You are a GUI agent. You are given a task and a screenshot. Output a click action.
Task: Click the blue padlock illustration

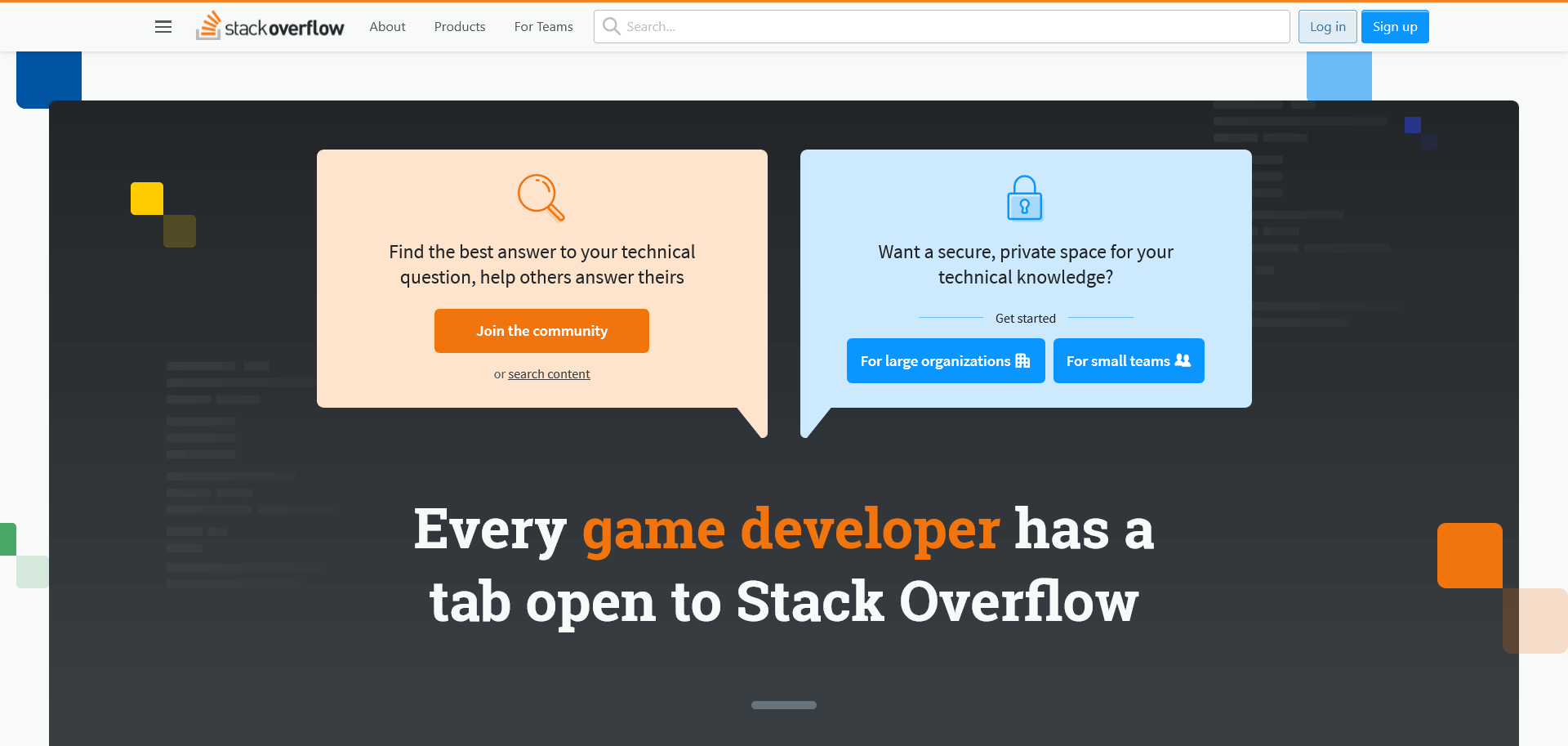click(x=1024, y=199)
